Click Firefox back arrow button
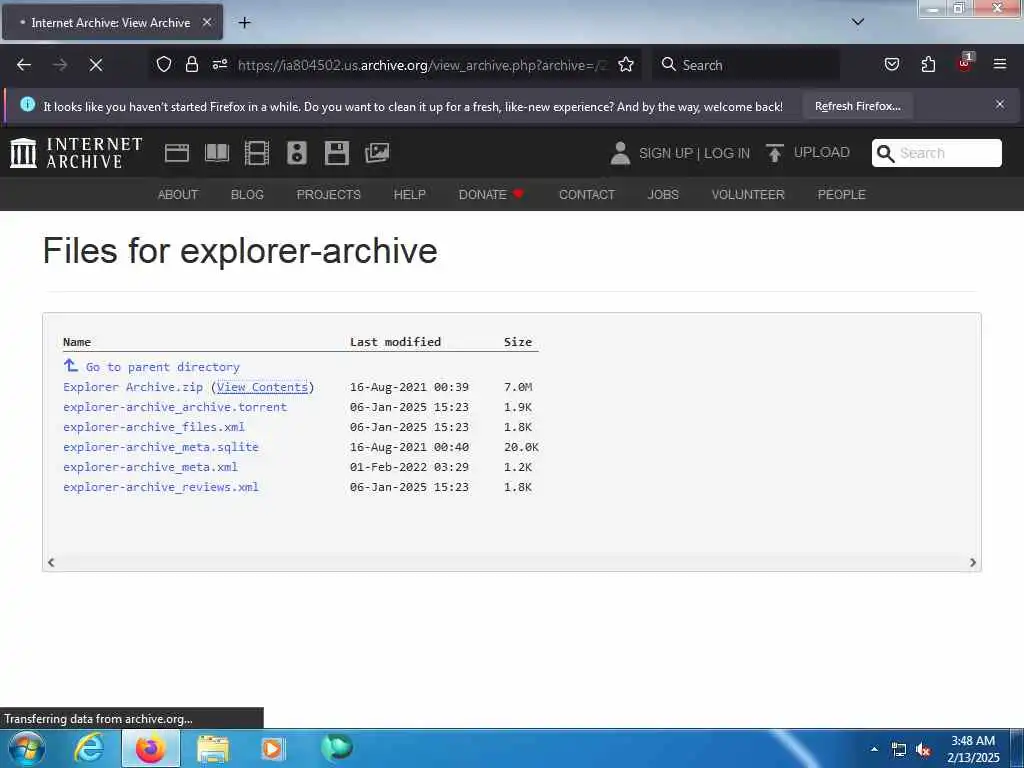 tap(24, 65)
